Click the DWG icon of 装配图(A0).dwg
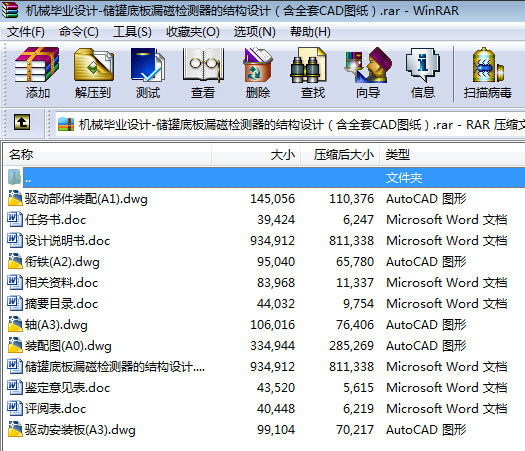This screenshot has height=451, width=525. tap(15, 345)
